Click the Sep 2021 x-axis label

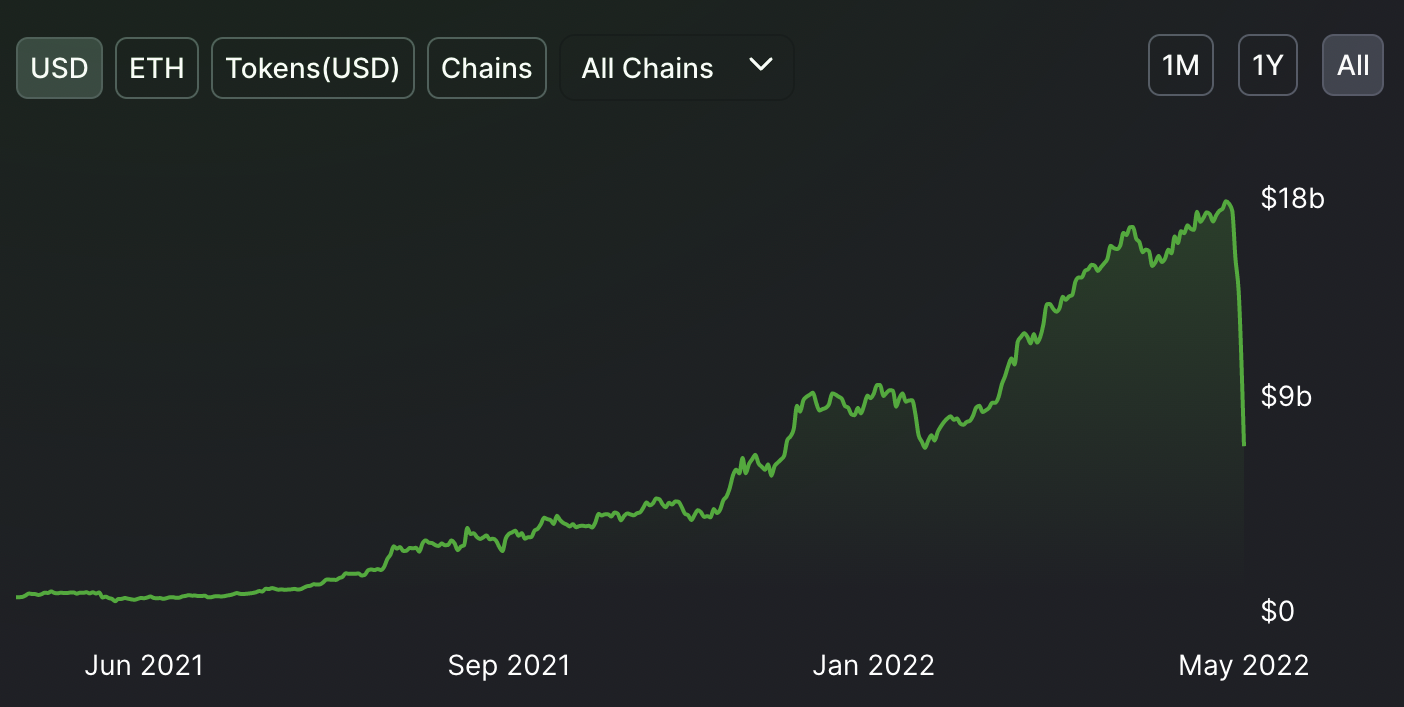tap(509, 665)
